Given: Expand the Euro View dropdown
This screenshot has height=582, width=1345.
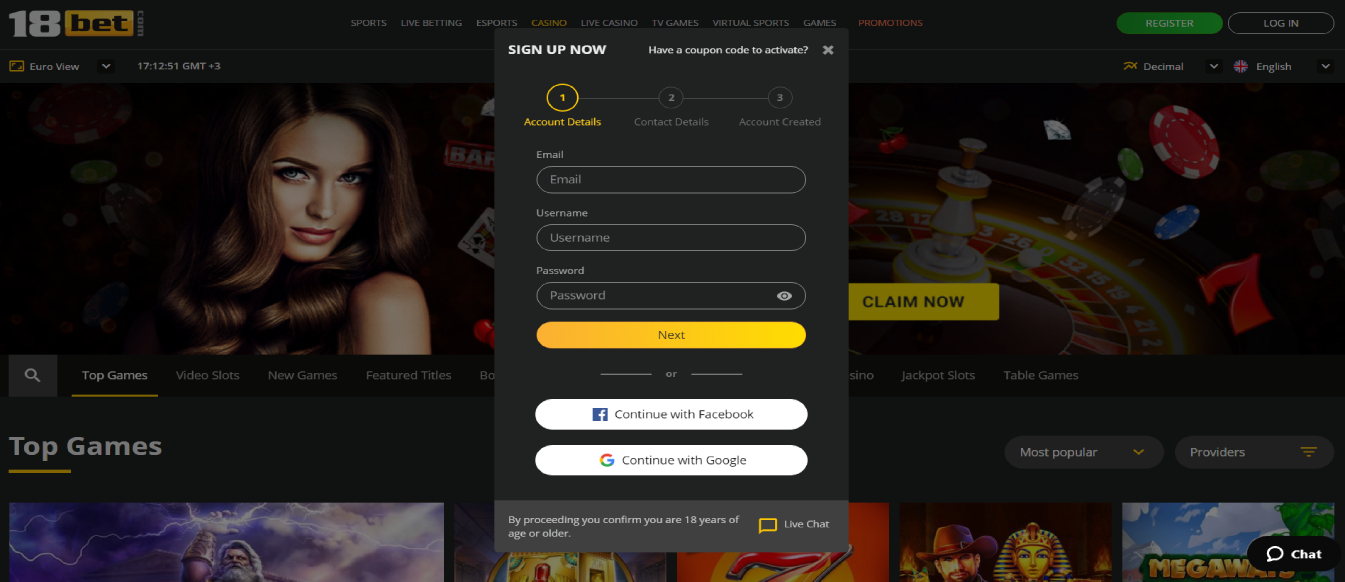Looking at the screenshot, I should pos(105,66).
